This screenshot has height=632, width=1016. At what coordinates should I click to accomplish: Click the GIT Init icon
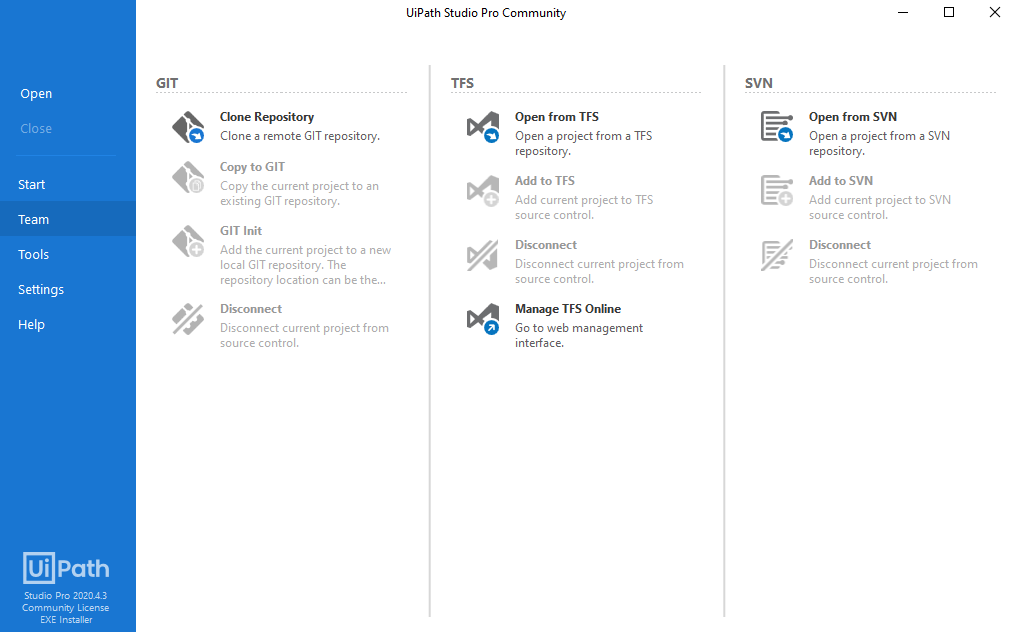(x=188, y=241)
